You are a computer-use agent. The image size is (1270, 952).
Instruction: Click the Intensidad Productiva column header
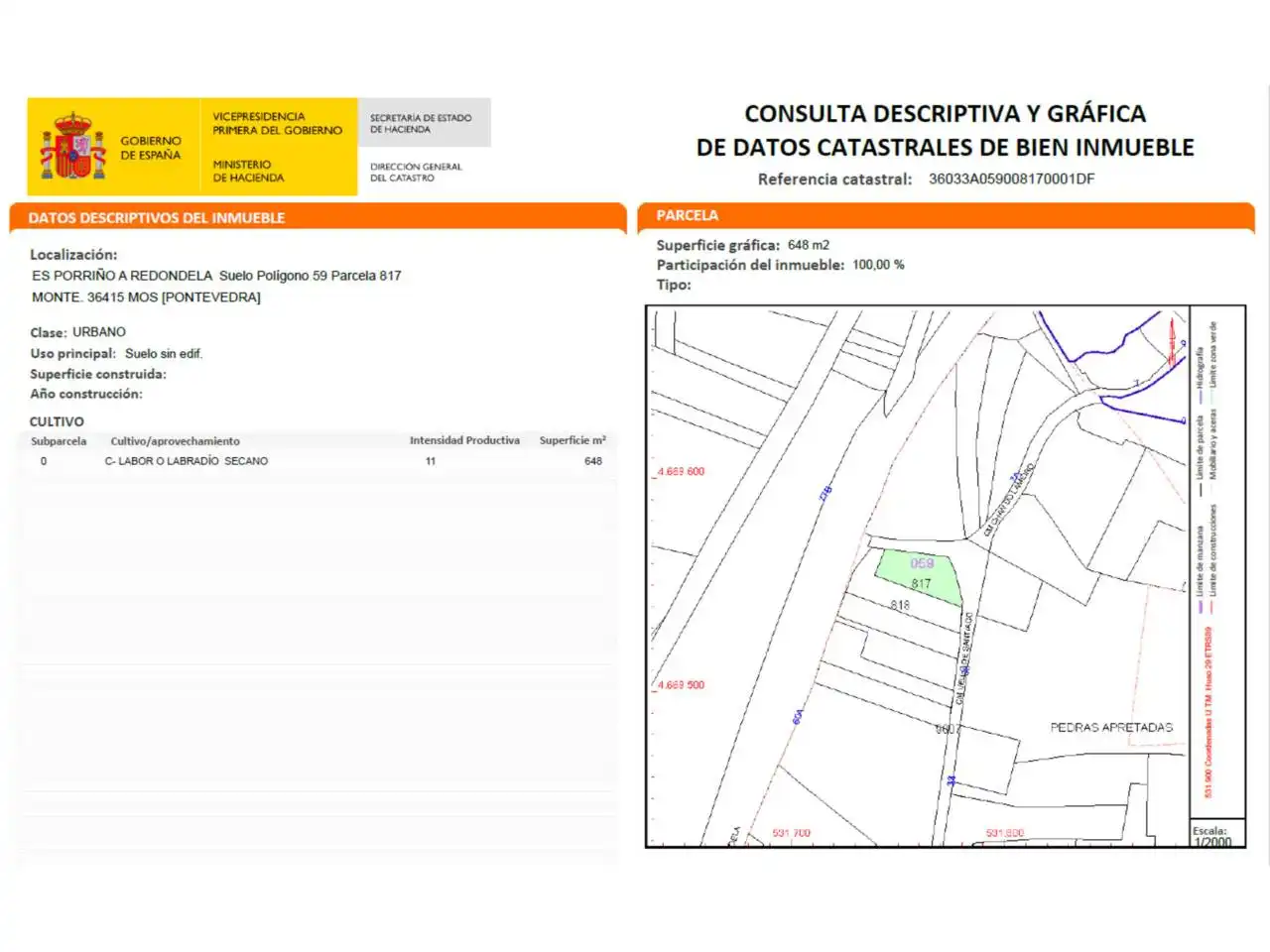pyautogui.click(x=464, y=440)
